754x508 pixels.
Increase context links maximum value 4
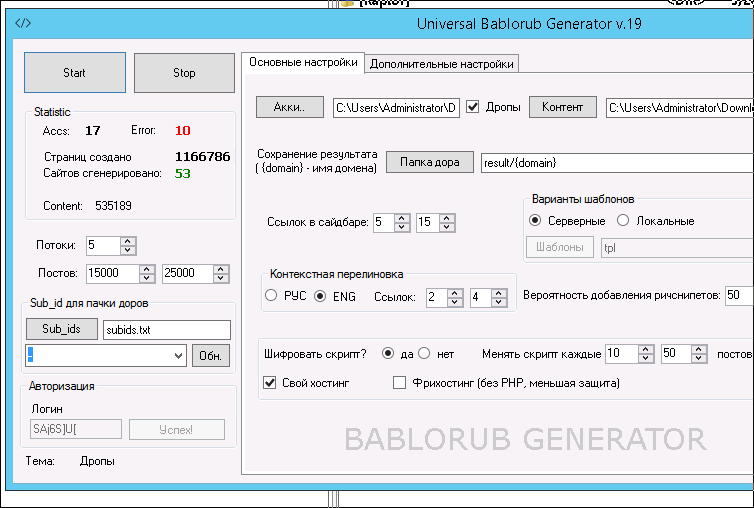[499, 293]
